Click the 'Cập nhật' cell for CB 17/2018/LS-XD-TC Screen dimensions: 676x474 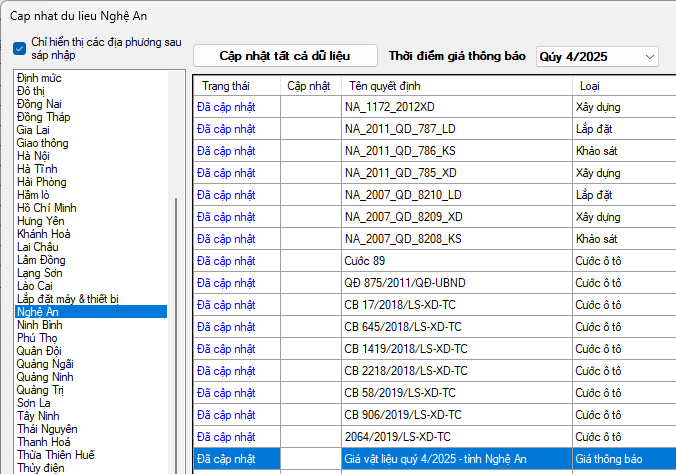[x=310, y=305]
